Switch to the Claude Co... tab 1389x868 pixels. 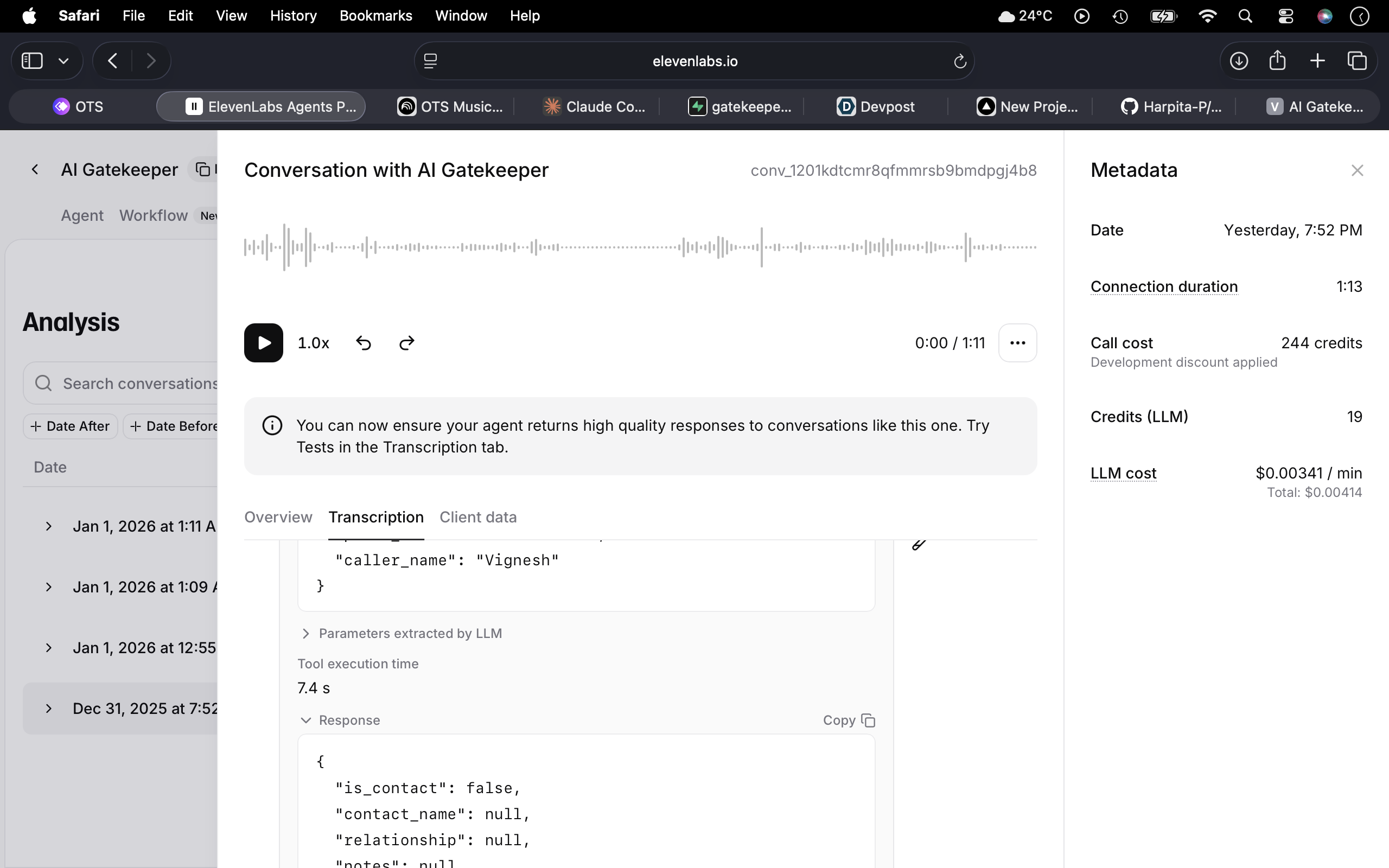(x=595, y=107)
